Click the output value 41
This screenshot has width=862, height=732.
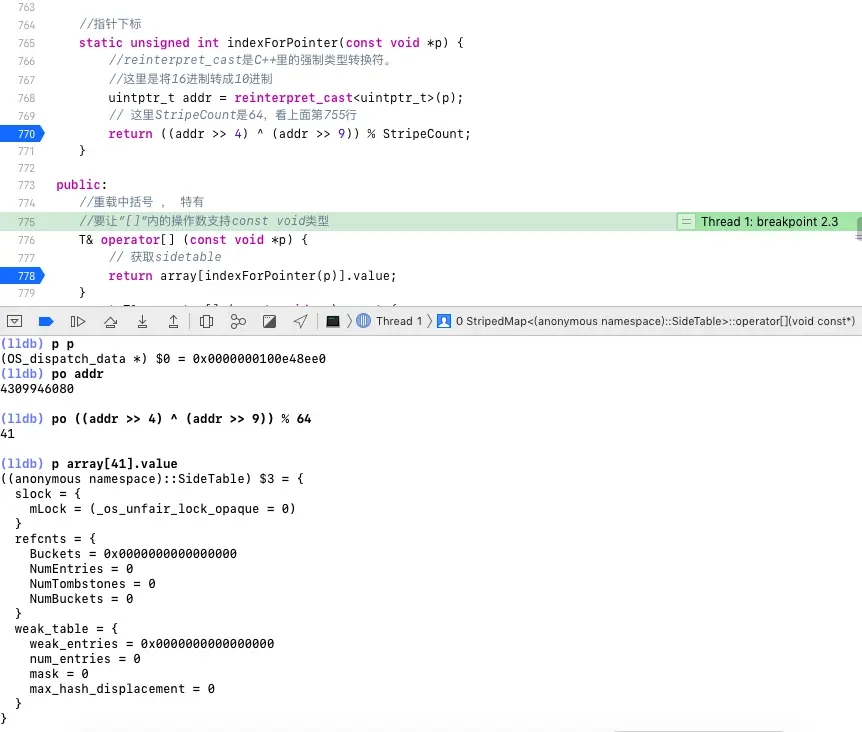8,434
